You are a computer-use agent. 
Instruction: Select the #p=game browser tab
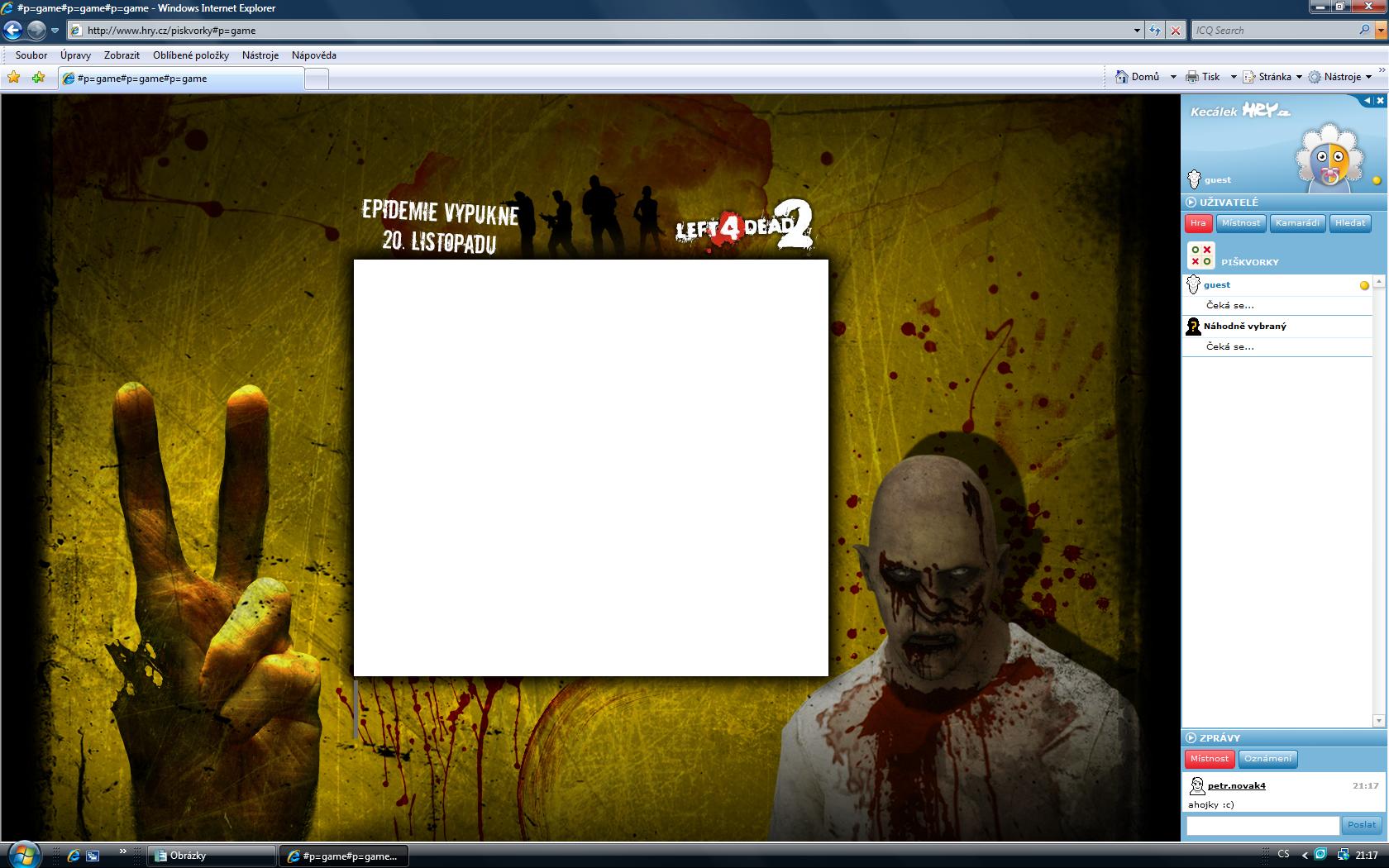tap(182, 79)
